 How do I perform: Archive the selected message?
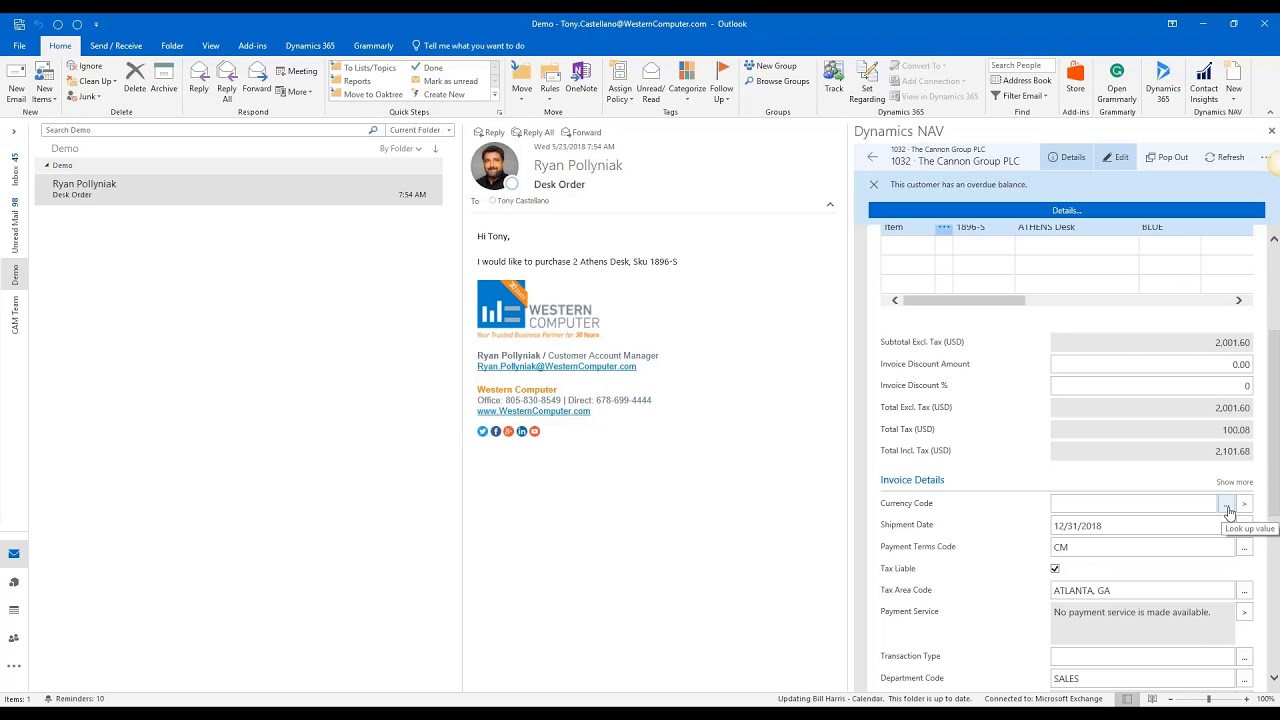coord(164,78)
